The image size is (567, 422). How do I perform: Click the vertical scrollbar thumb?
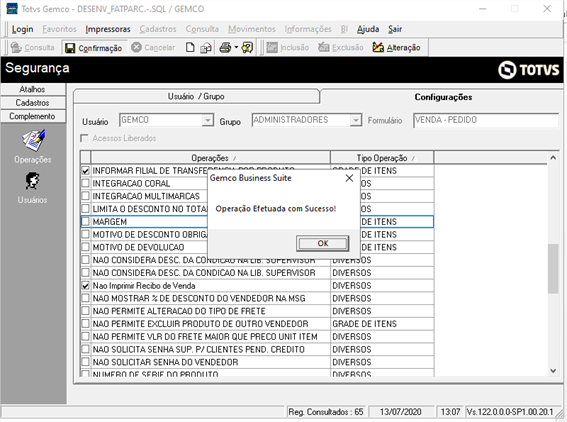click(553, 269)
